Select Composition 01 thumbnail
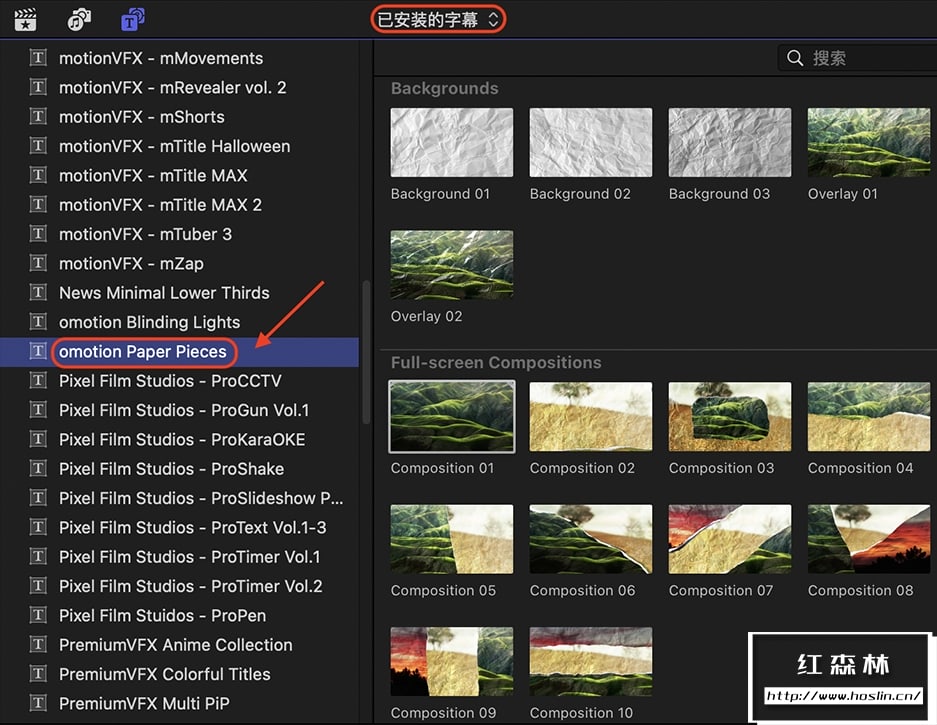The width and height of the screenshot is (937, 725). (452, 417)
